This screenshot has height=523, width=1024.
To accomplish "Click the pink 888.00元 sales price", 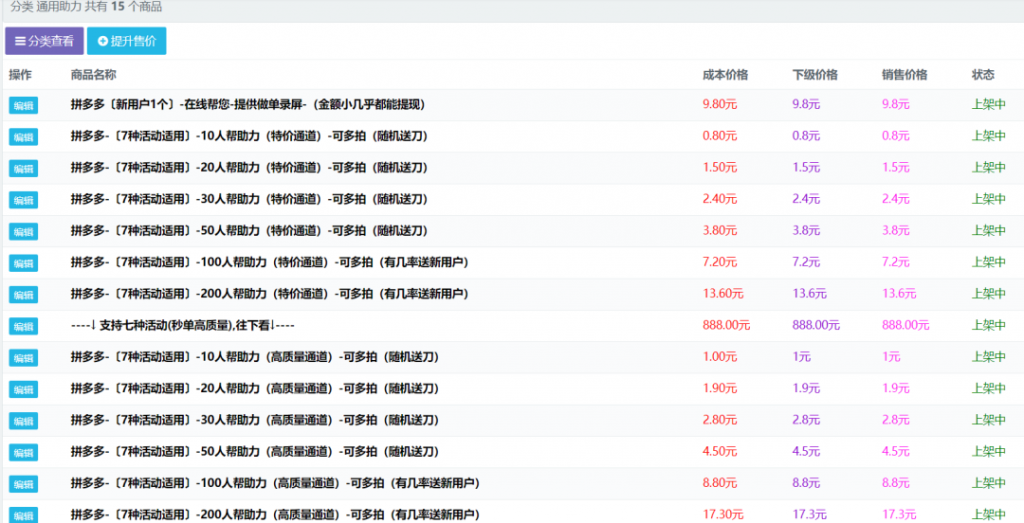I will pos(905,325).
